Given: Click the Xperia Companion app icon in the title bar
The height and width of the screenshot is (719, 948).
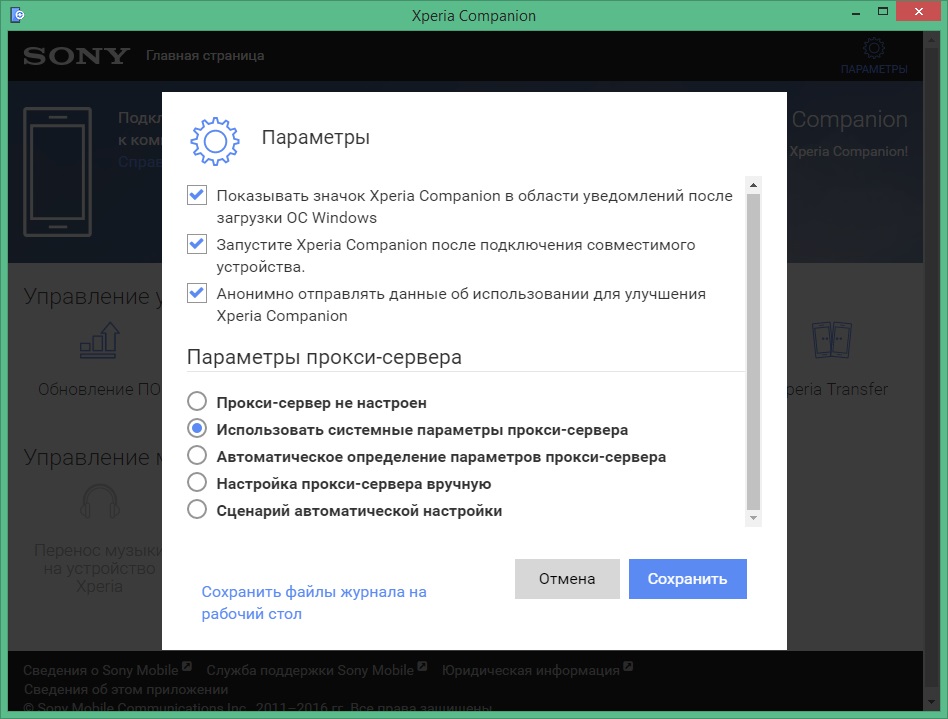Looking at the screenshot, I should coord(17,15).
